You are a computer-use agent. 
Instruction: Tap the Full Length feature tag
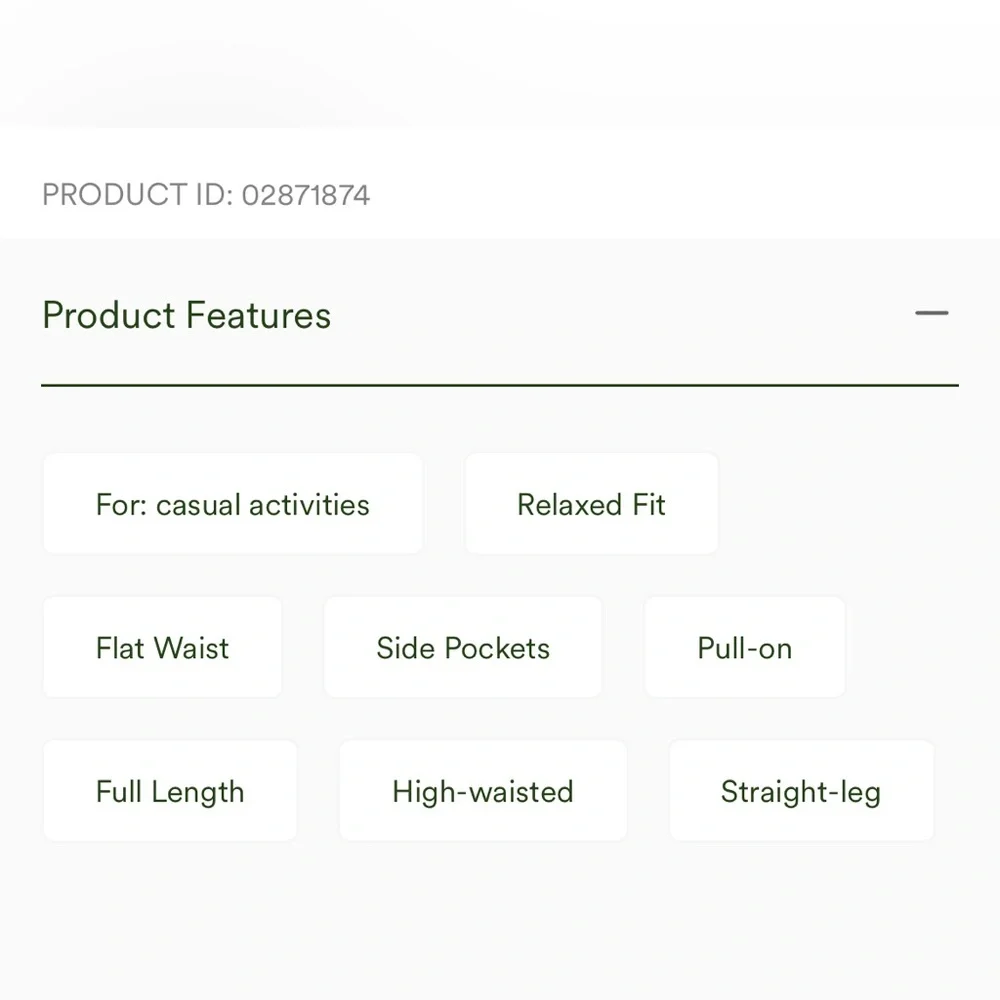(169, 792)
